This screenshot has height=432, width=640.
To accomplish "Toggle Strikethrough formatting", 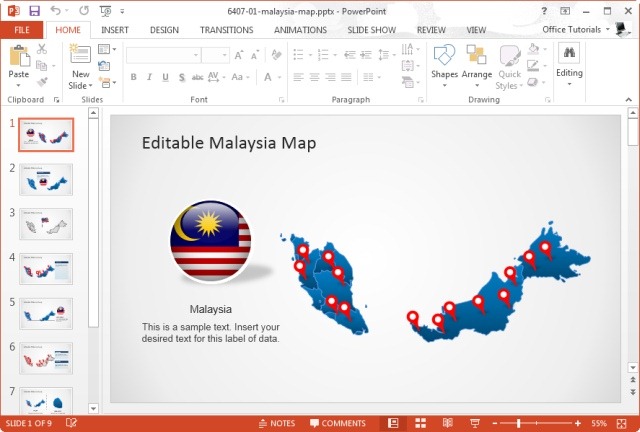I will pos(198,77).
